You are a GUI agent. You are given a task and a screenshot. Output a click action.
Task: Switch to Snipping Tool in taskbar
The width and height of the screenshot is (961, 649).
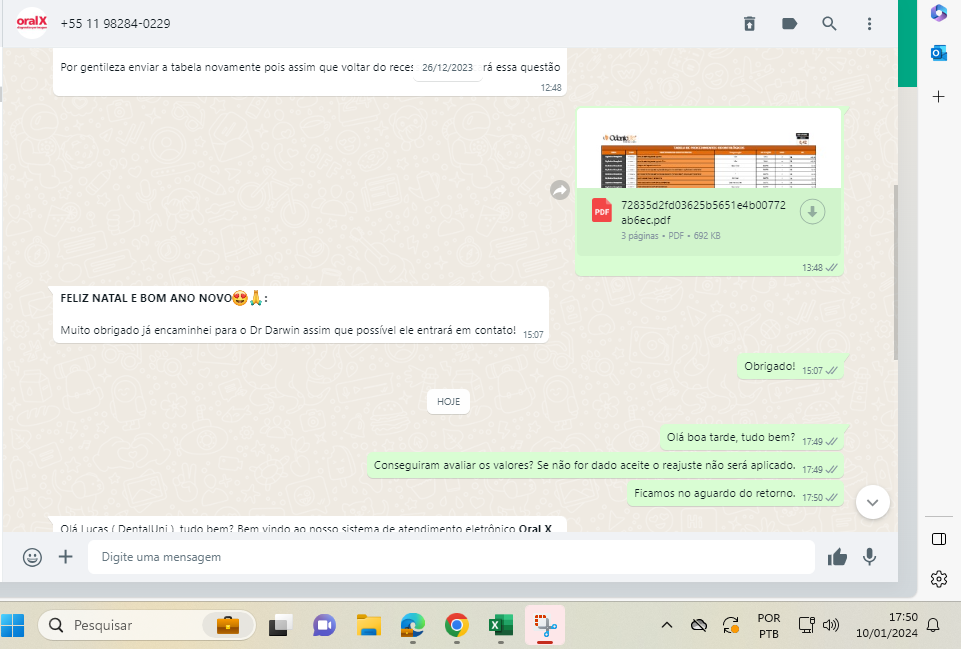[545, 625]
